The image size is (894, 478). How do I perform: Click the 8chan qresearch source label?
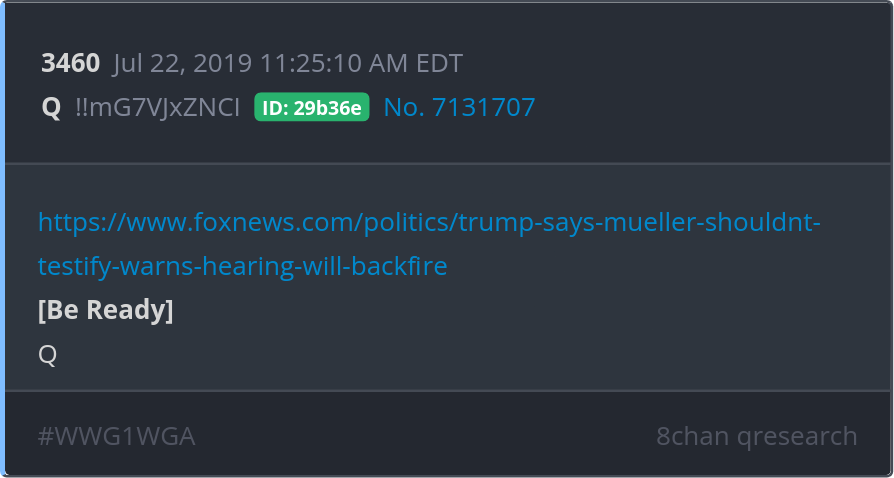point(757,436)
